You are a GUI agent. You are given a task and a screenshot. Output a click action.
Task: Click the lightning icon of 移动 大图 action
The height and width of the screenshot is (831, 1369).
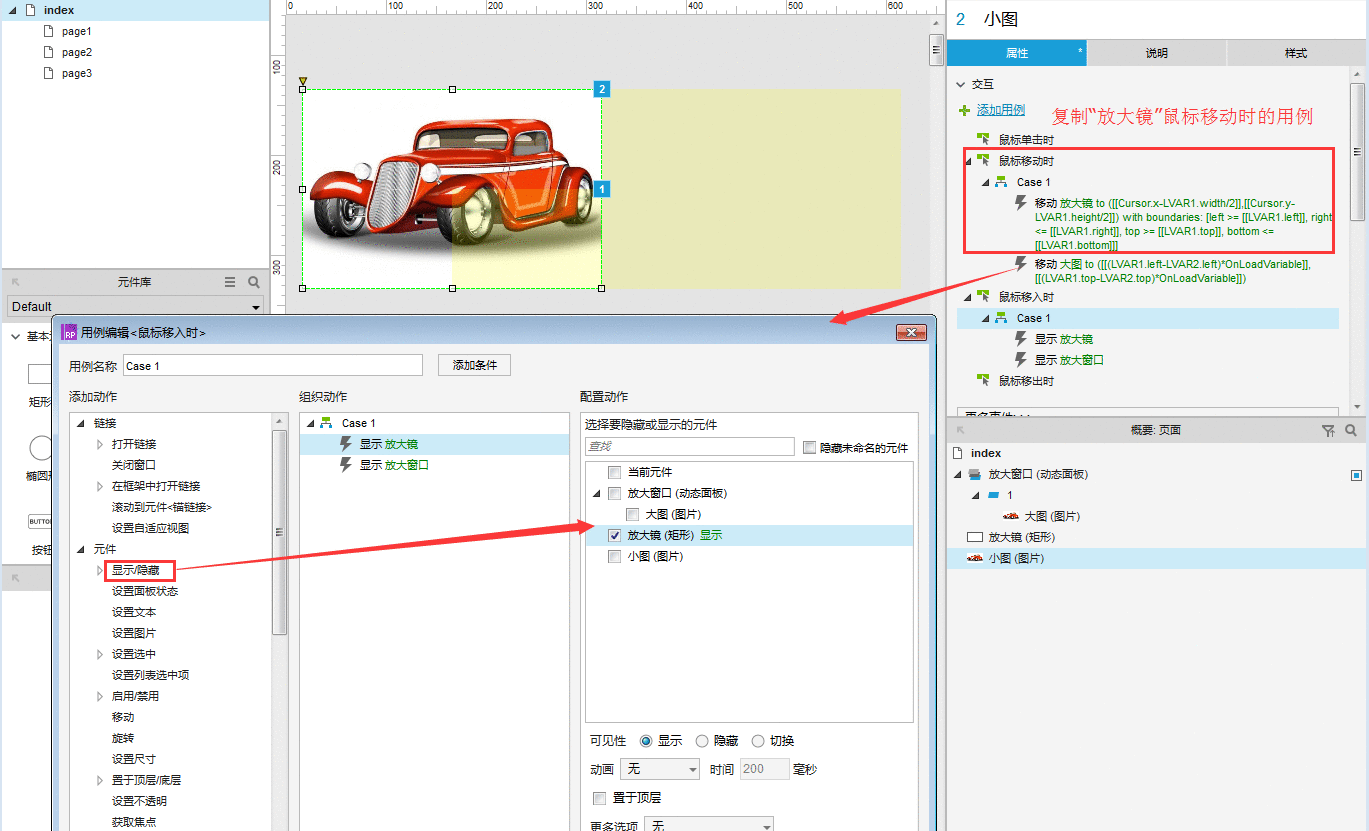tap(1021, 264)
